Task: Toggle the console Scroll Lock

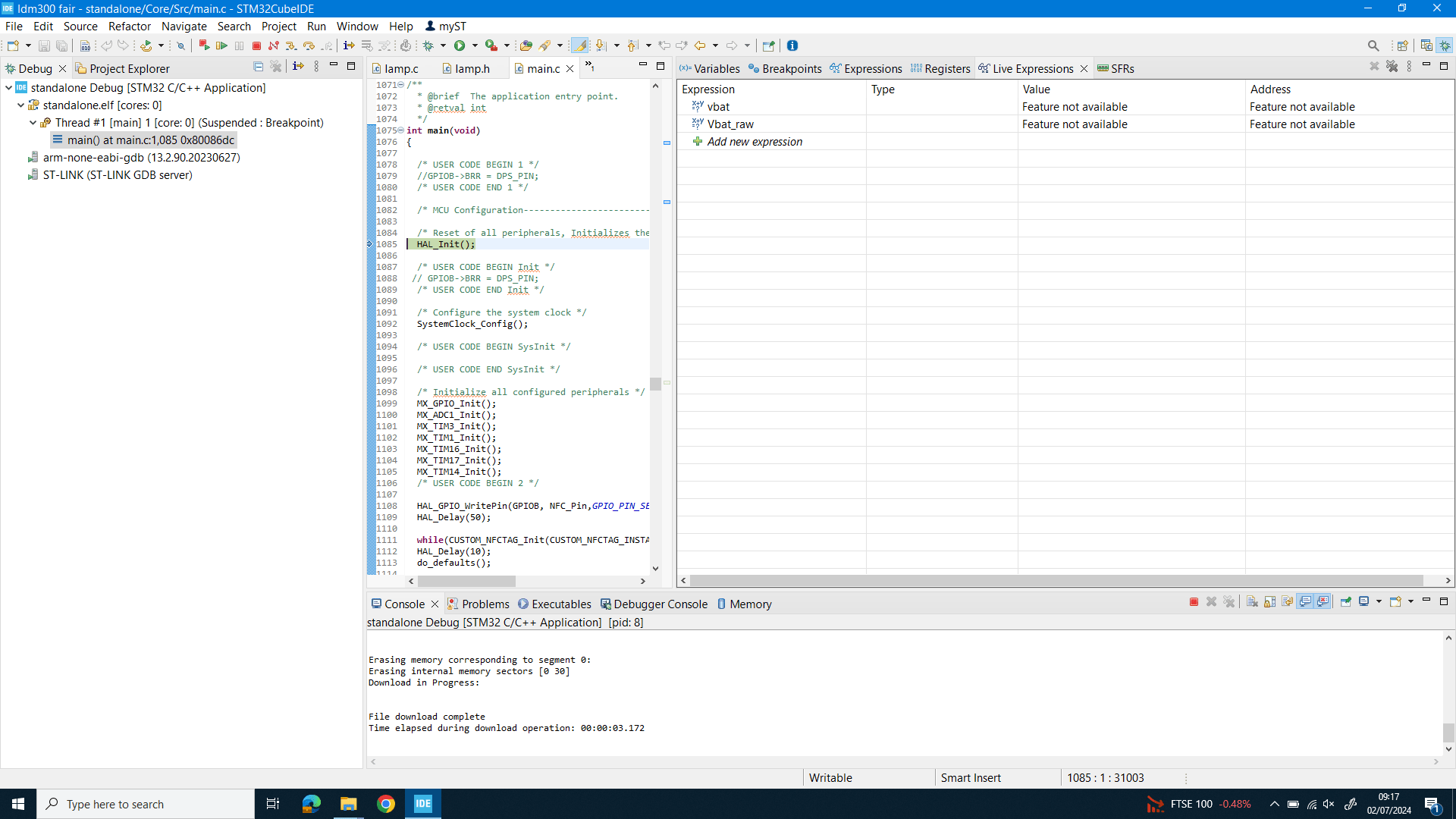Action: [1270, 602]
